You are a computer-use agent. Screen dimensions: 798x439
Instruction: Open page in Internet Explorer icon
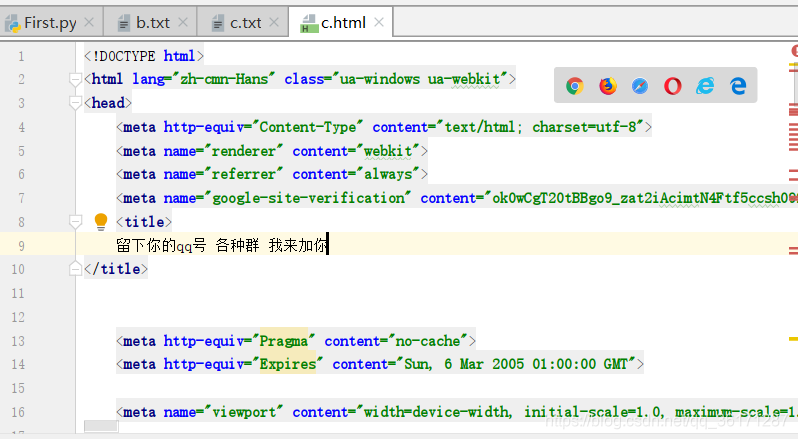(x=705, y=86)
